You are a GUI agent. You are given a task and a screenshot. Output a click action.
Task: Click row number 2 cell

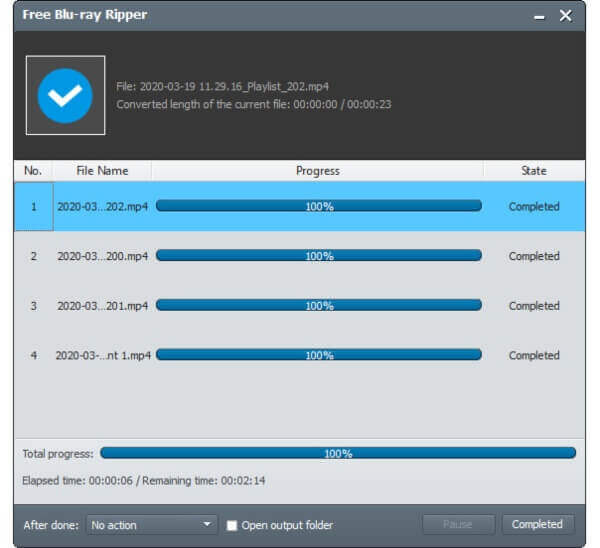point(34,256)
